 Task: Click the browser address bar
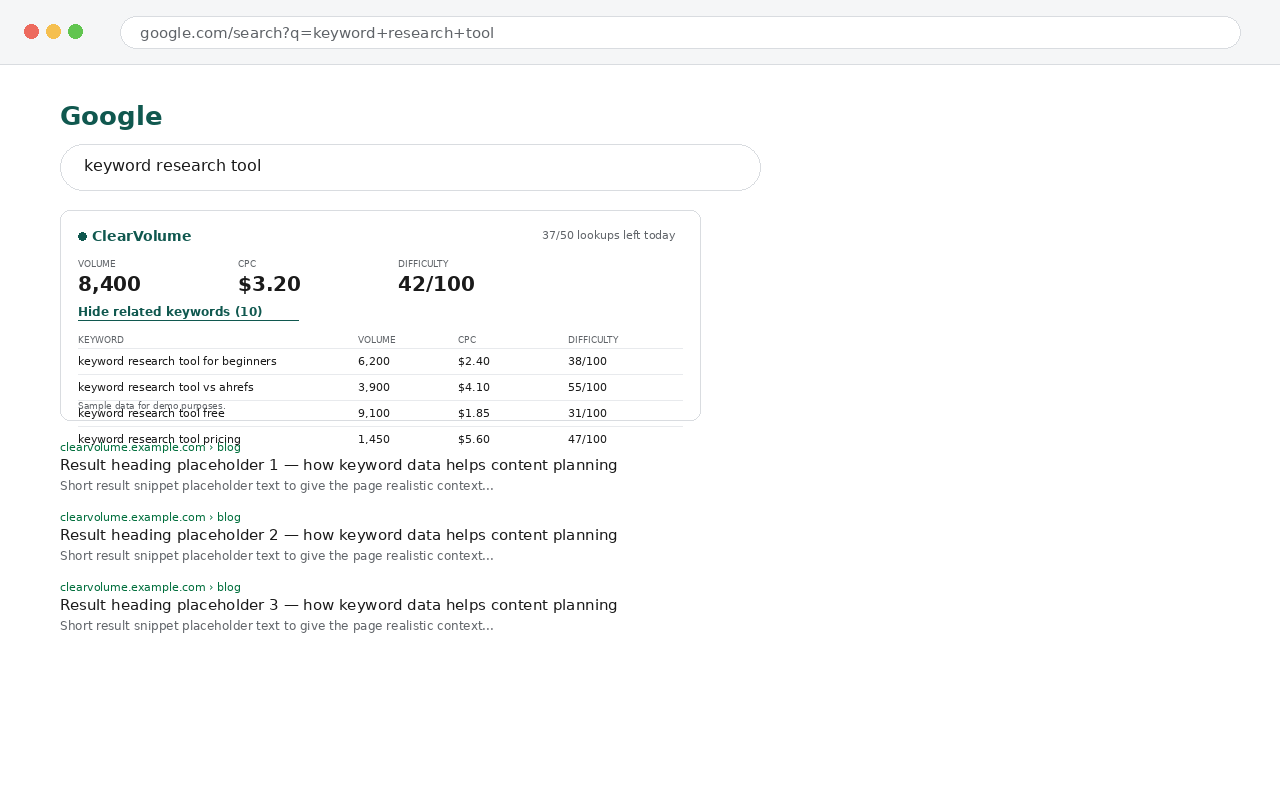[680, 33]
